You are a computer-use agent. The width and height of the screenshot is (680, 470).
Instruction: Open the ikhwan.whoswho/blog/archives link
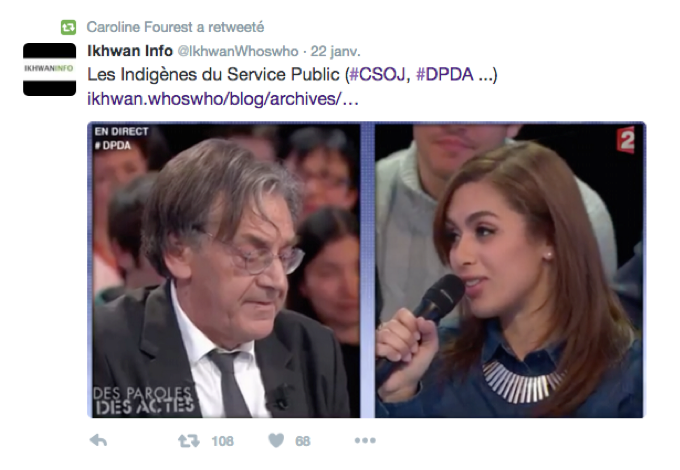point(223,99)
